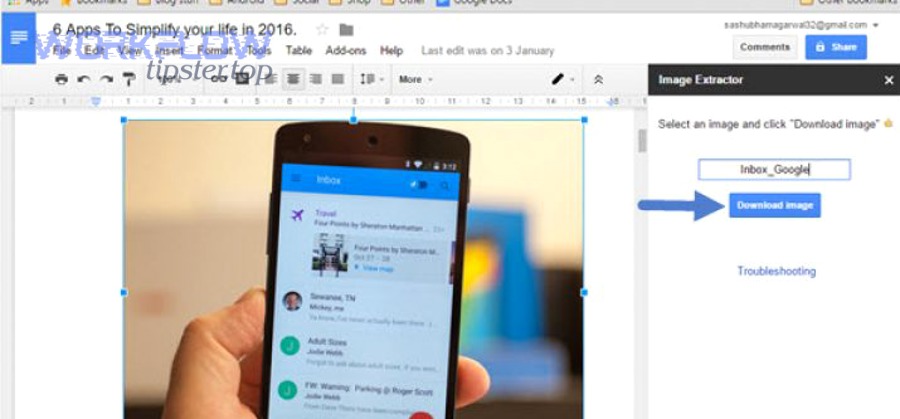Close the Image Extractor sidebar
This screenshot has width=900, height=419.
pyautogui.click(x=889, y=80)
